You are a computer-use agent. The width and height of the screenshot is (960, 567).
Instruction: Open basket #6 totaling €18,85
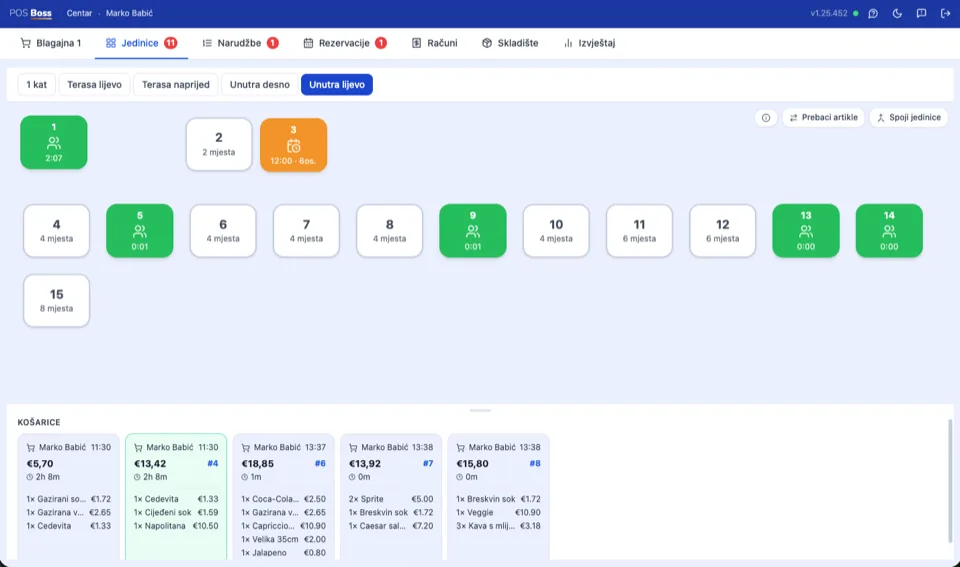tap(283, 497)
